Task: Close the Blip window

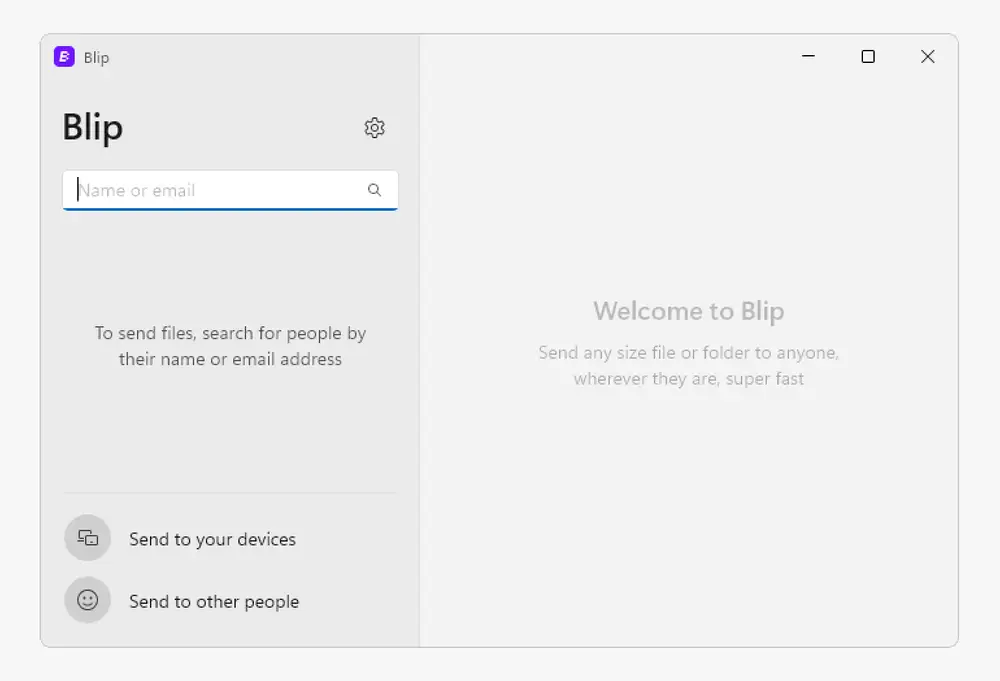Action: 927,57
